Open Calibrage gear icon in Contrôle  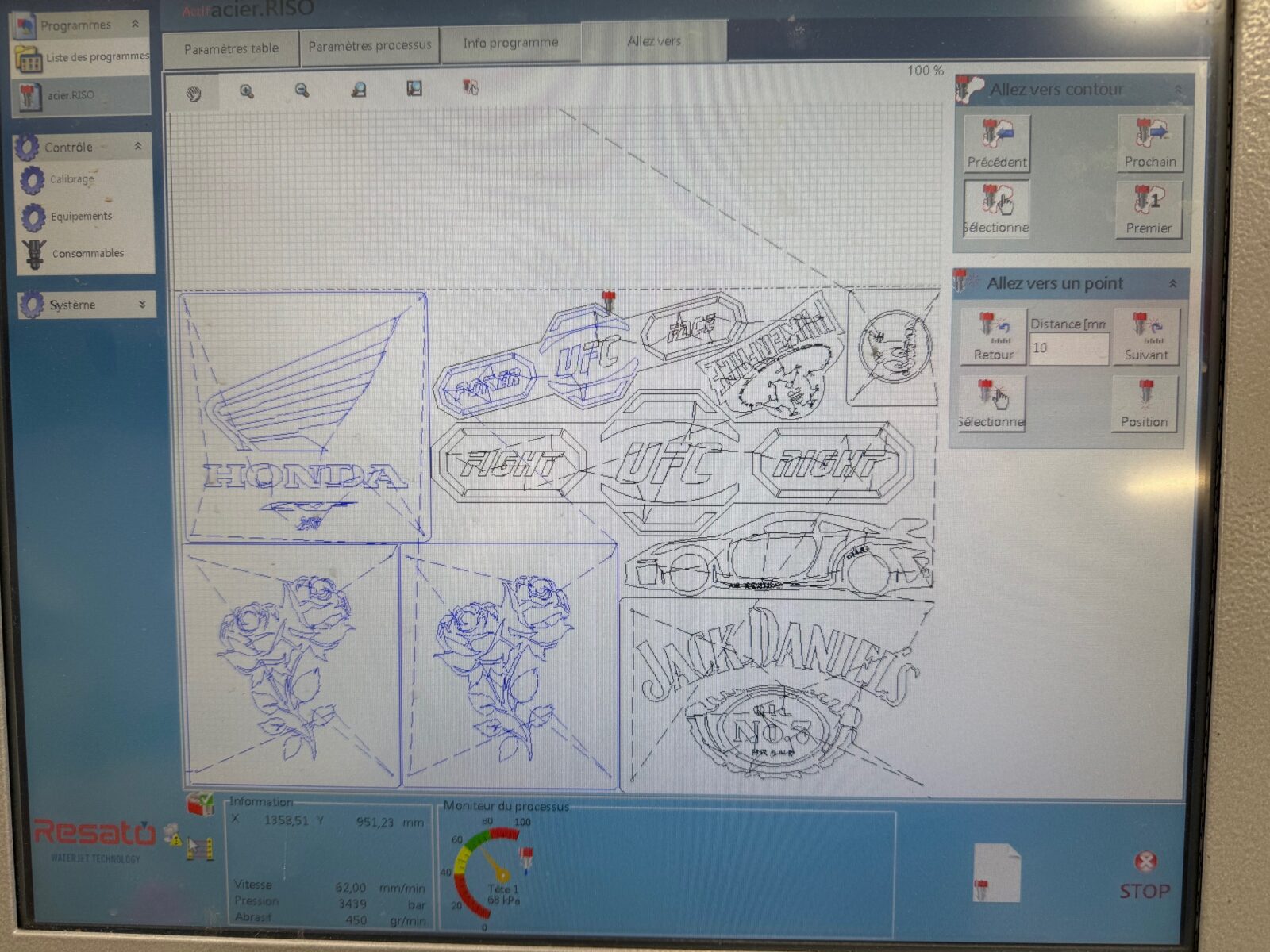pyautogui.click(x=33, y=180)
